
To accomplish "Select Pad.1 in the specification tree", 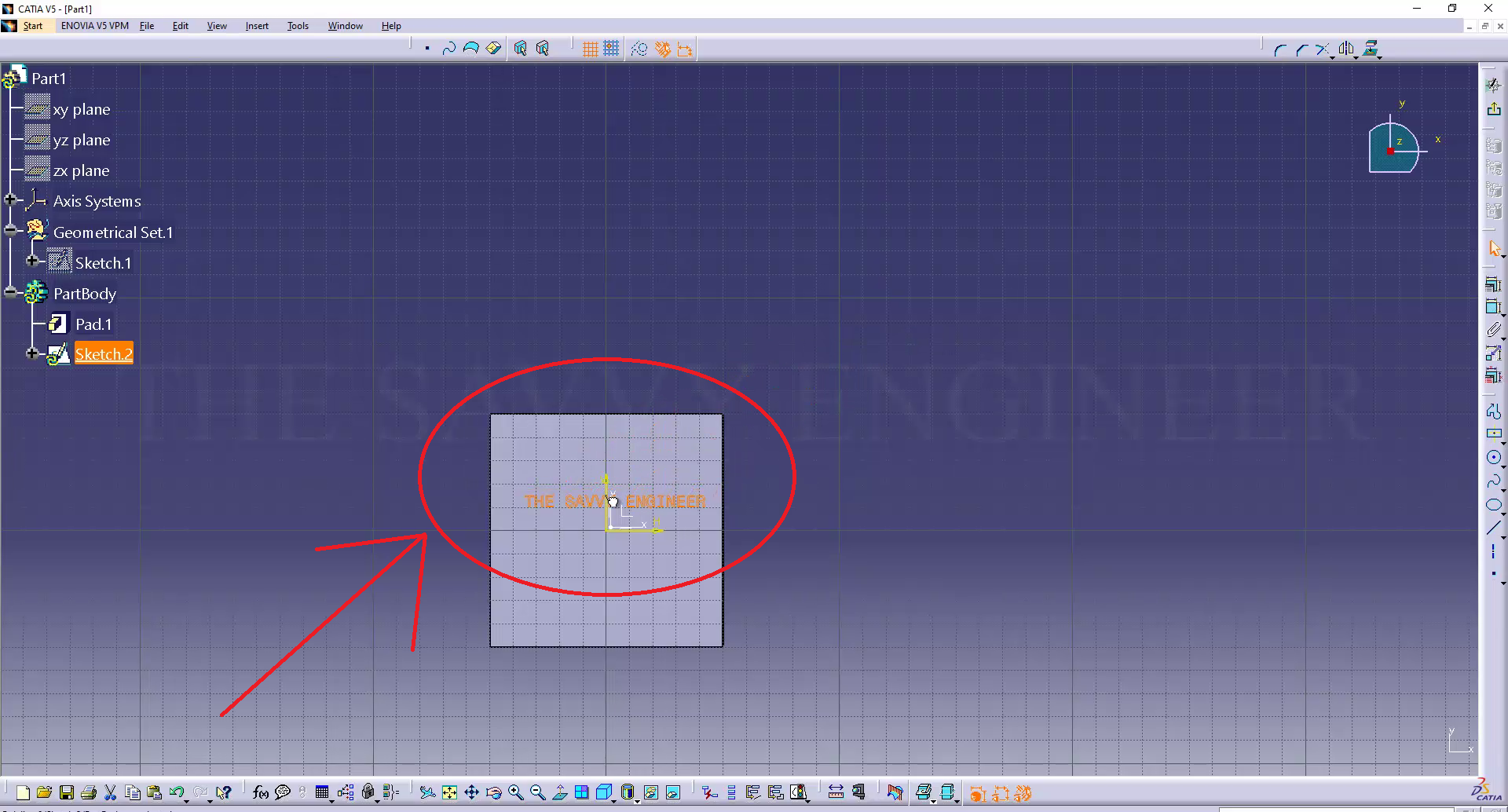I will click(93, 324).
